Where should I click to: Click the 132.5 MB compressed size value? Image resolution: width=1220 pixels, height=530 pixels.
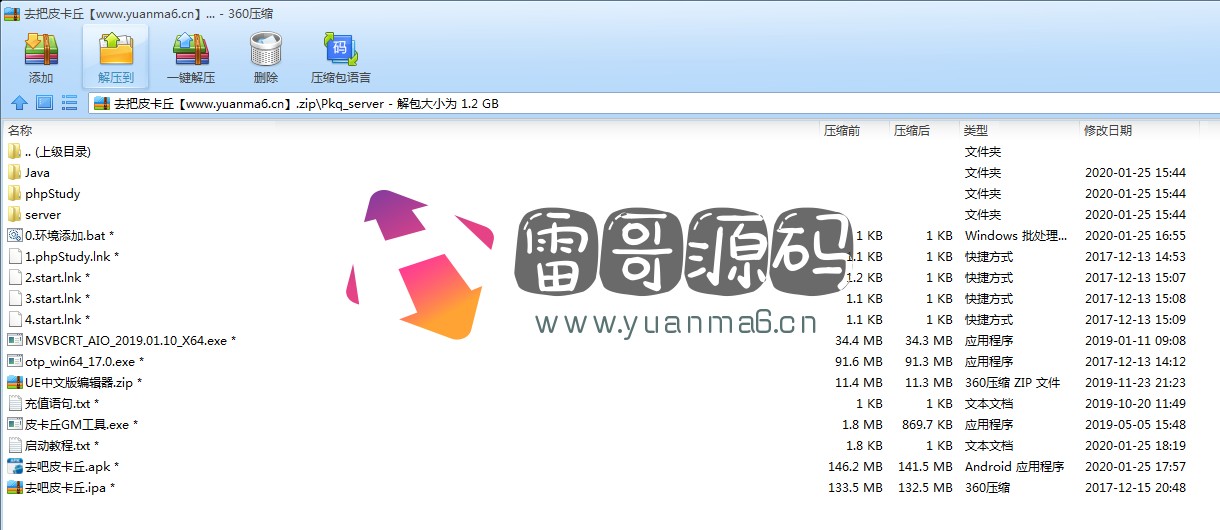pos(925,488)
